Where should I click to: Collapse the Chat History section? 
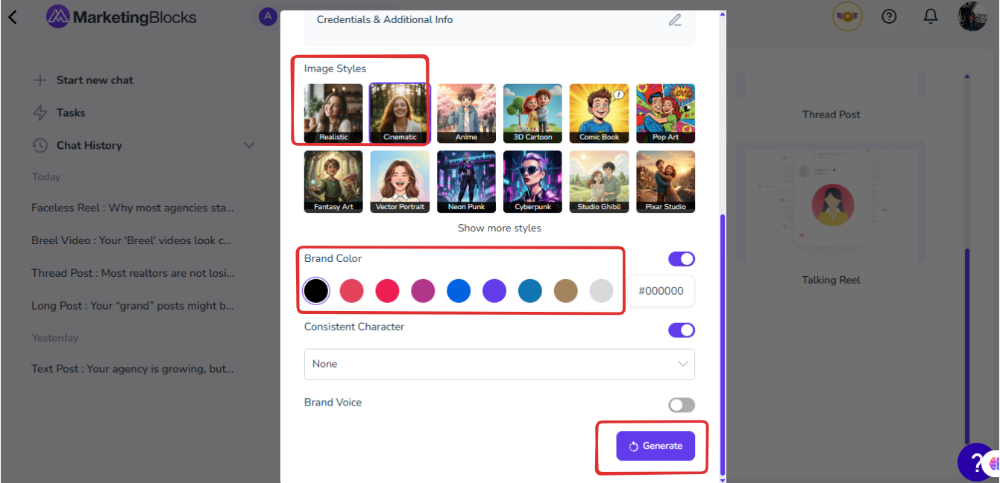[249, 146]
